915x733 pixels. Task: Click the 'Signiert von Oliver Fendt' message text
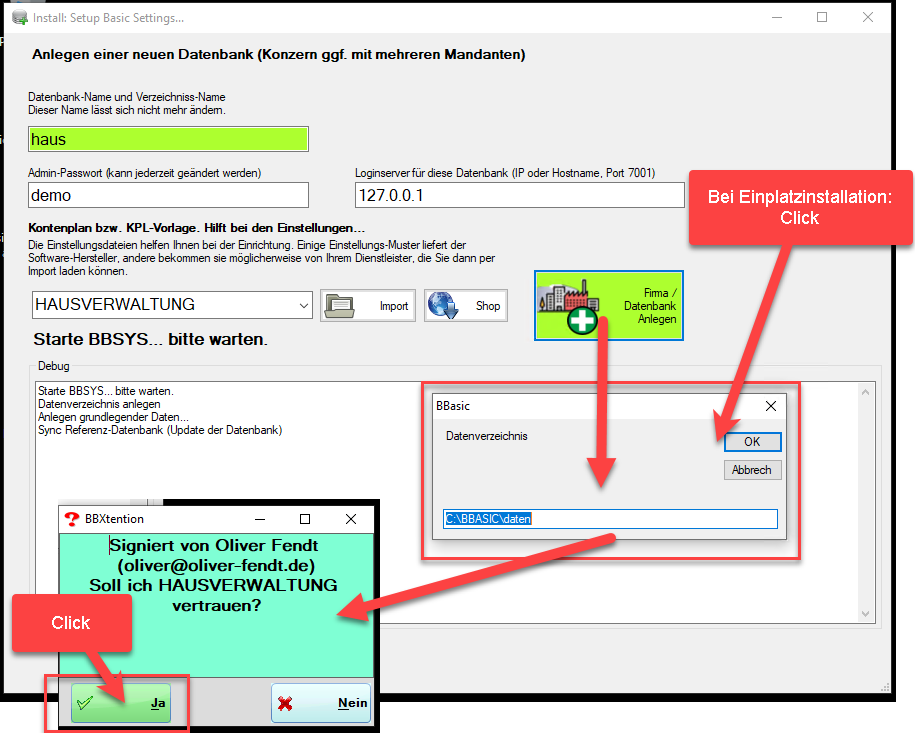pyautogui.click(x=214, y=545)
